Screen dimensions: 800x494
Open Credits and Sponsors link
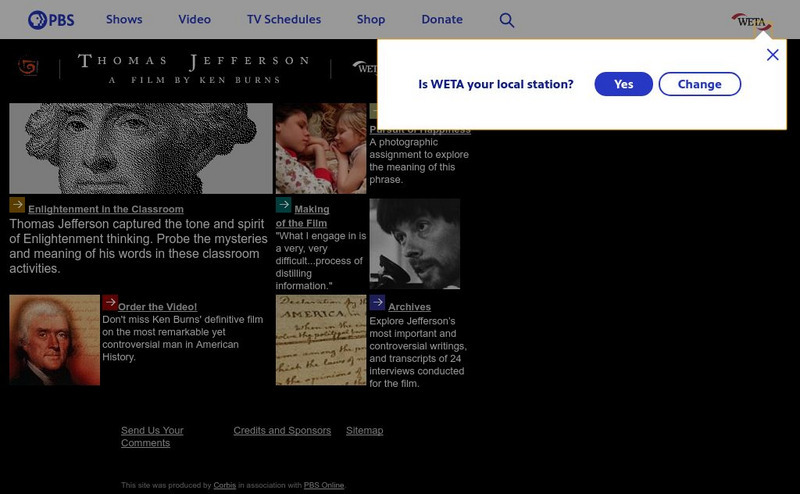282,430
